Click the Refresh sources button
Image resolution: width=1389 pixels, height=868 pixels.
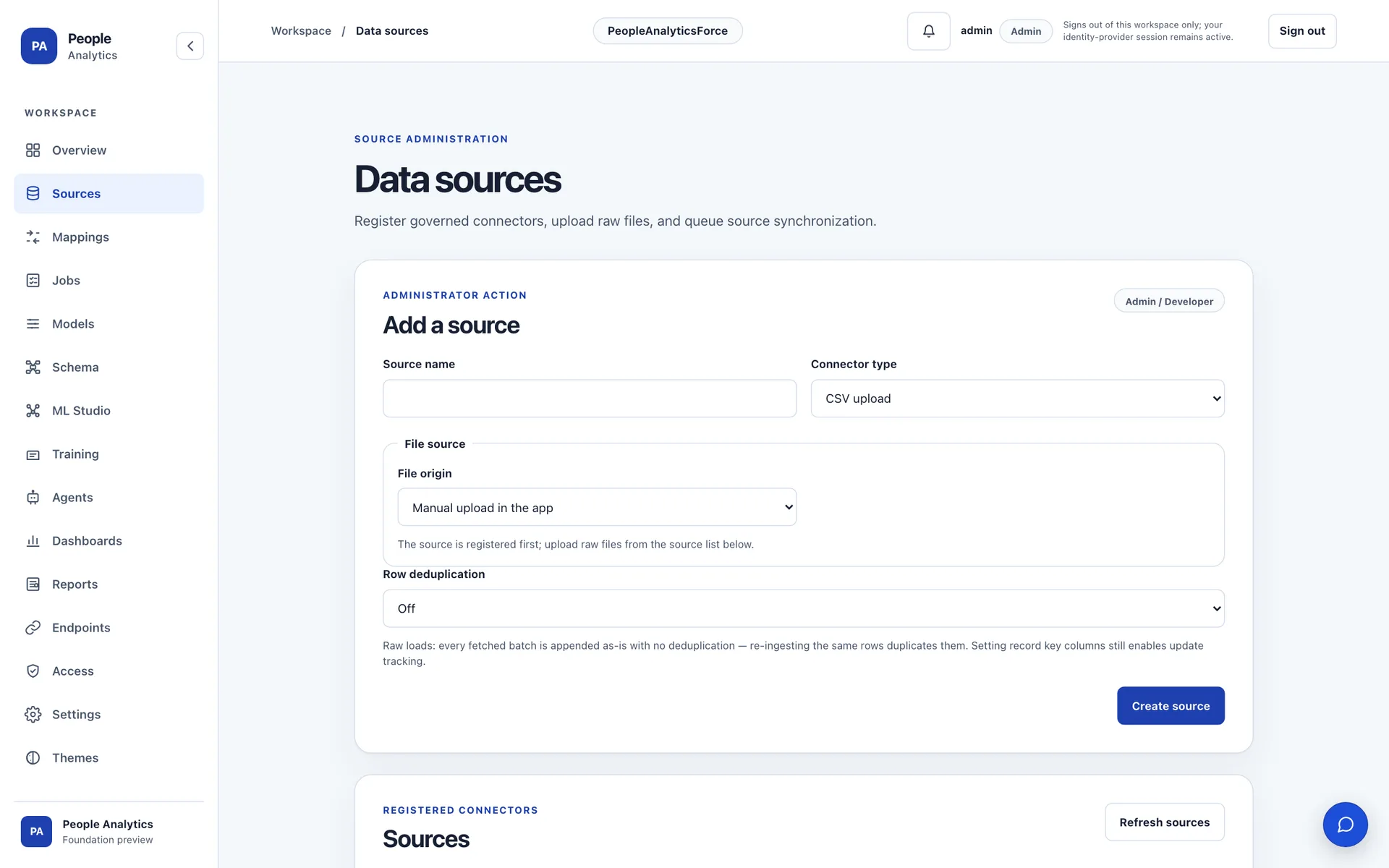(1164, 822)
